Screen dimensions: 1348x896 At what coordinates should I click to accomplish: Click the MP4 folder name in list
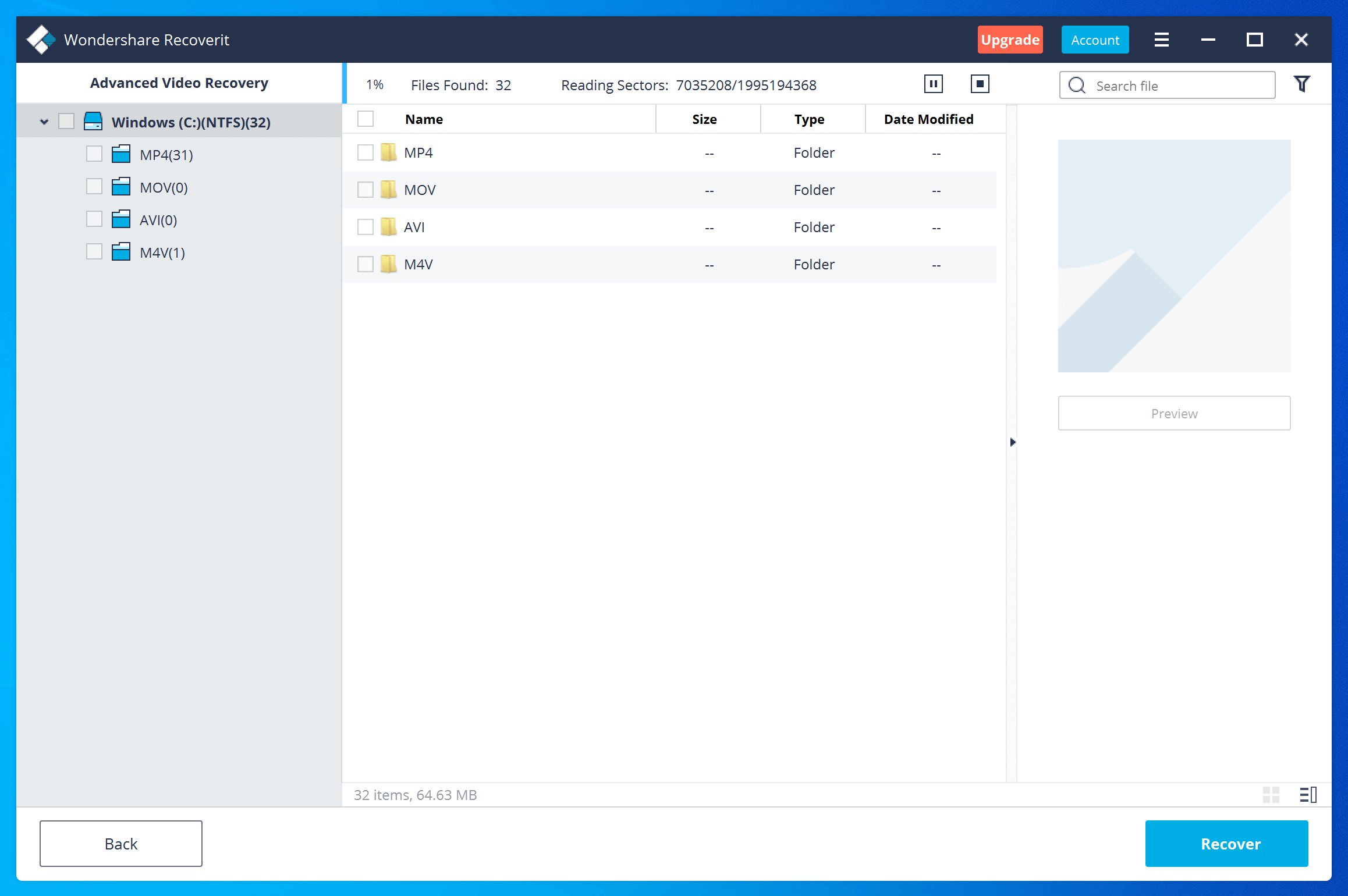(418, 152)
